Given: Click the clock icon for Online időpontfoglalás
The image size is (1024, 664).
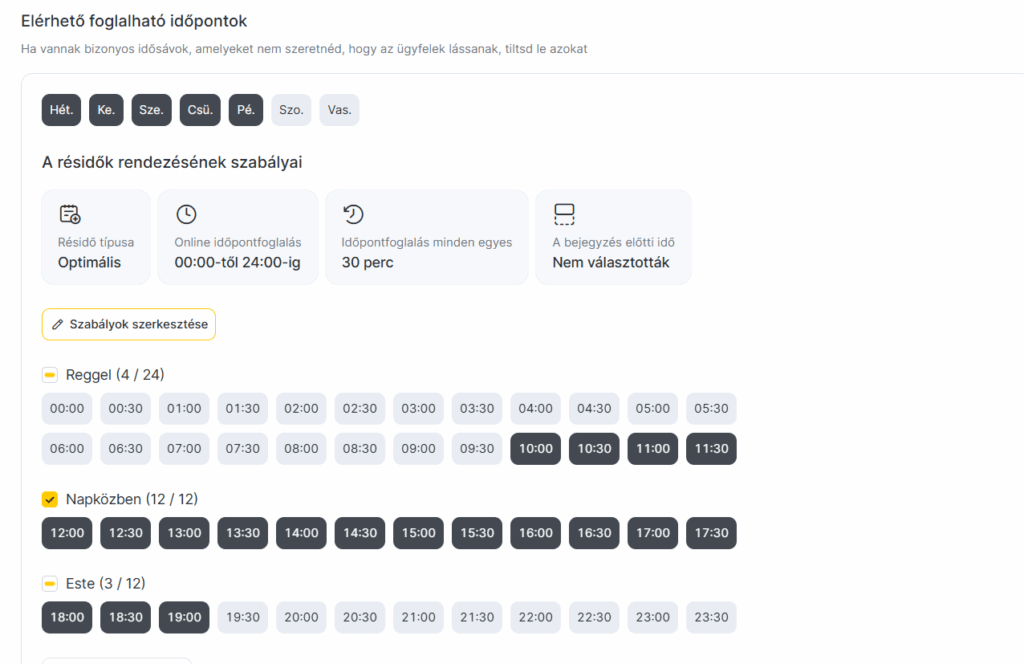Looking at the screenshot, I should [186, 214].
